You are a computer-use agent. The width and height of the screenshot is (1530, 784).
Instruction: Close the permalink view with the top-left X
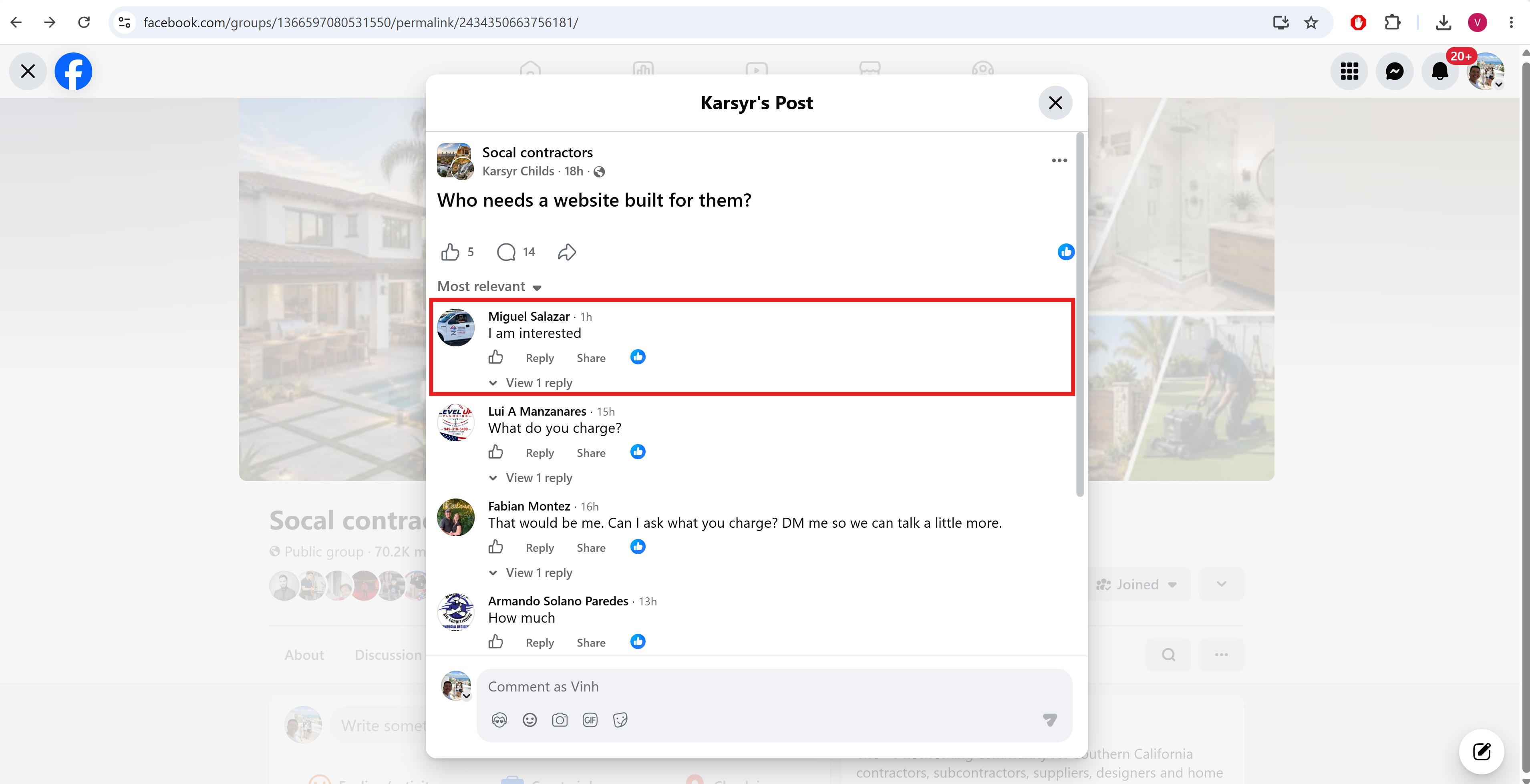pos(28,71)
